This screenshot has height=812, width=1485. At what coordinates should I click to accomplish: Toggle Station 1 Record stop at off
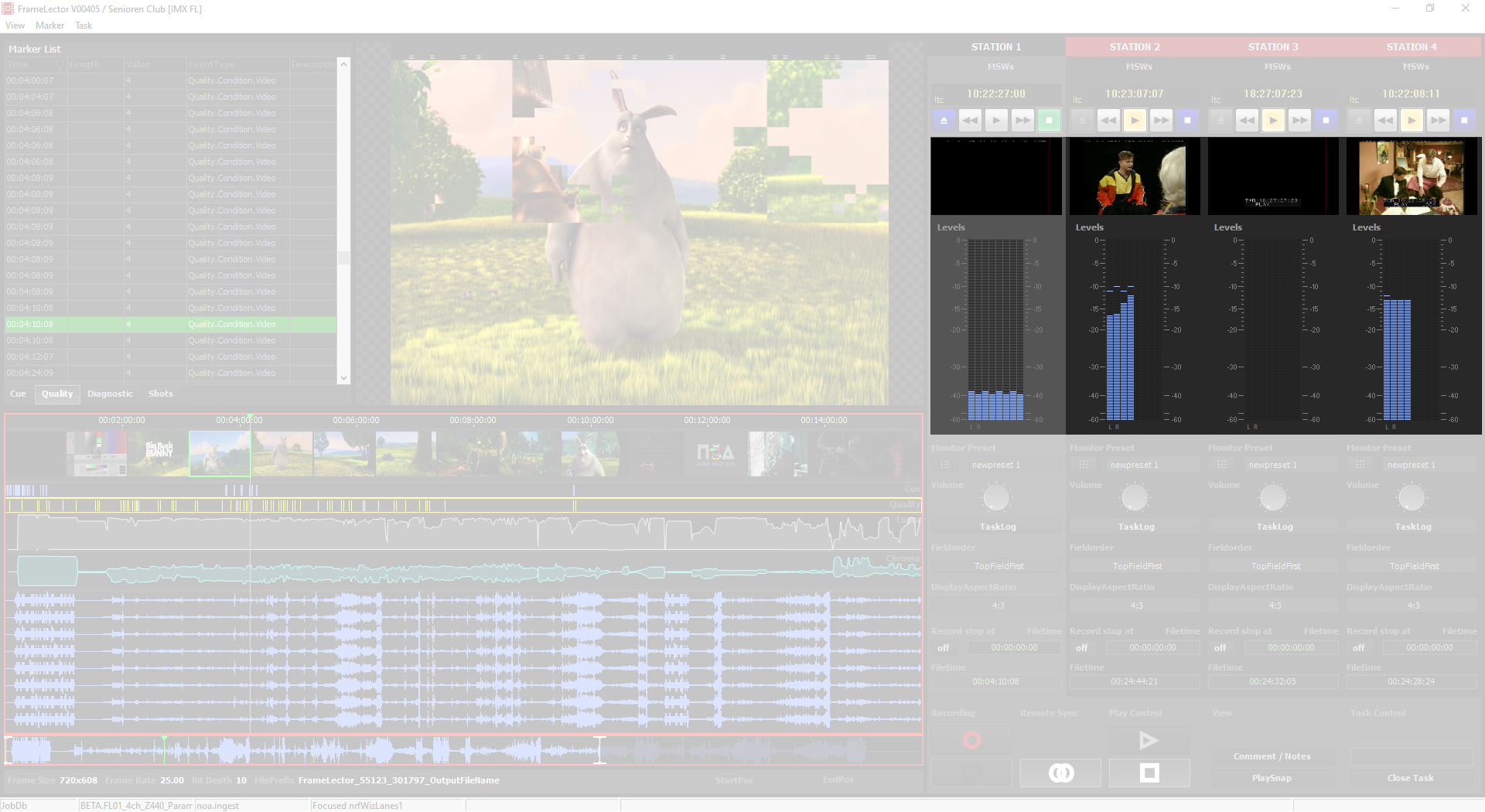pos(944,648)
